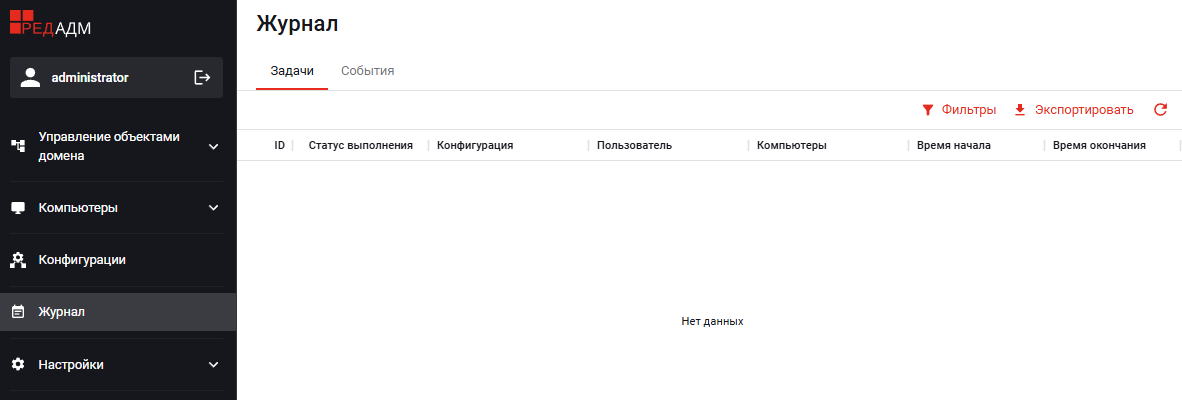Click the logout icon next to administrator

pos(202,77)
